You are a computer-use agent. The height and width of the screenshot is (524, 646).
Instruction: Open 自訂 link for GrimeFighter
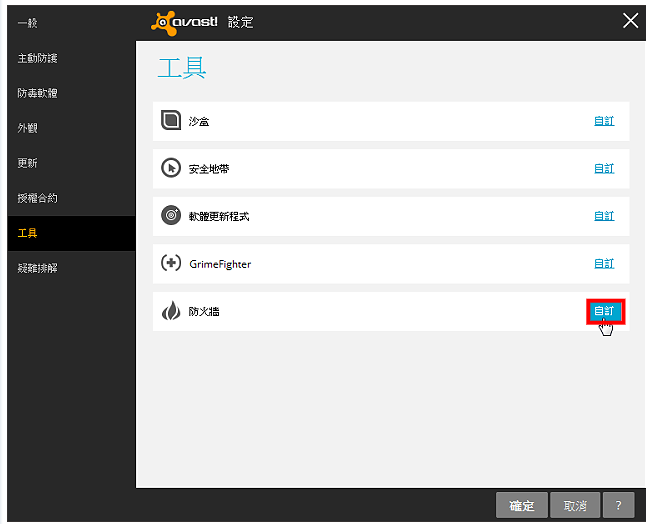(604, 263)
